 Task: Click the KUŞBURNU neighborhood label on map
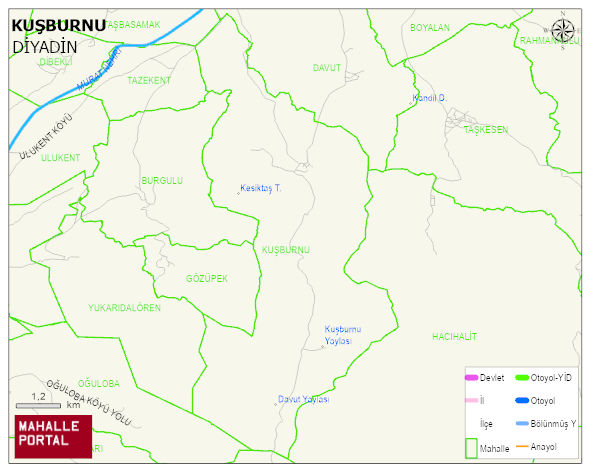coord(286,250)
